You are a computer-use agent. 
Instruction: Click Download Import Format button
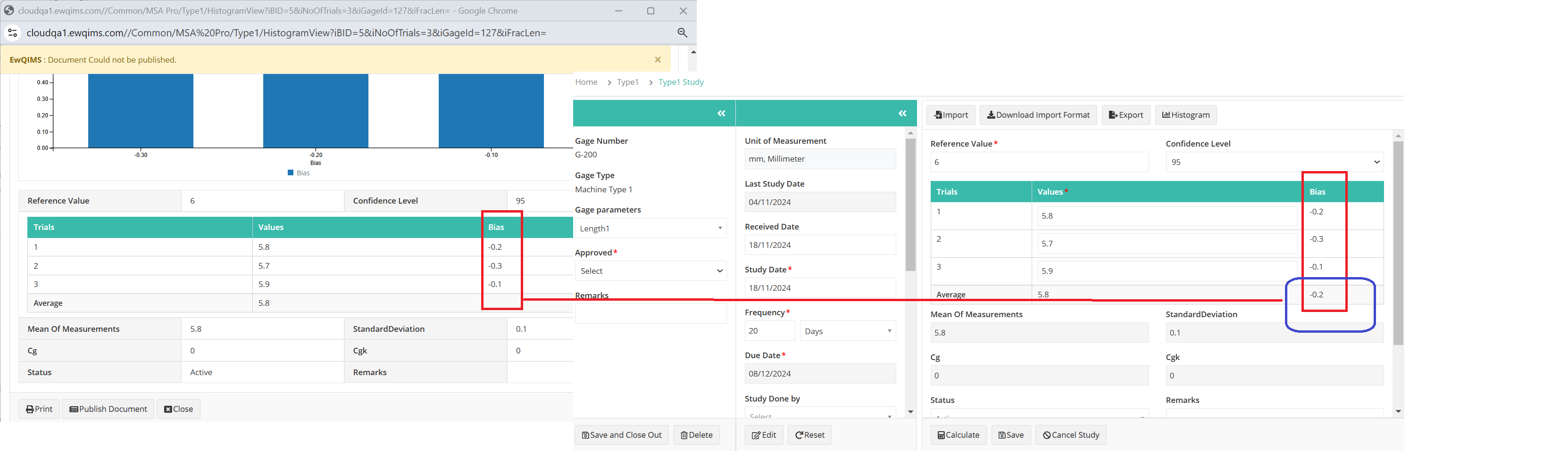coord(1038,115)
